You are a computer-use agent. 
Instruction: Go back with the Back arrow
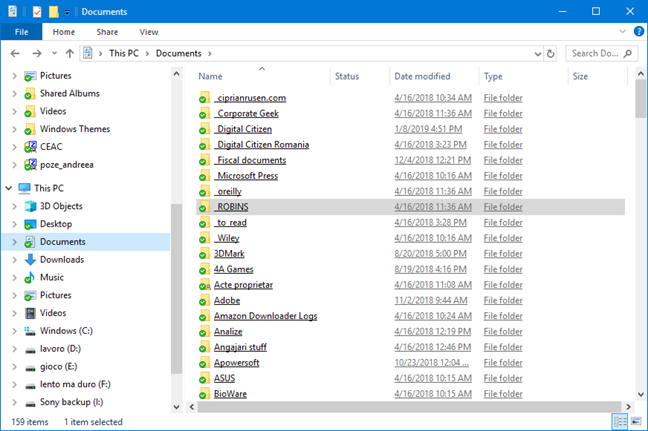click(15, 53)
